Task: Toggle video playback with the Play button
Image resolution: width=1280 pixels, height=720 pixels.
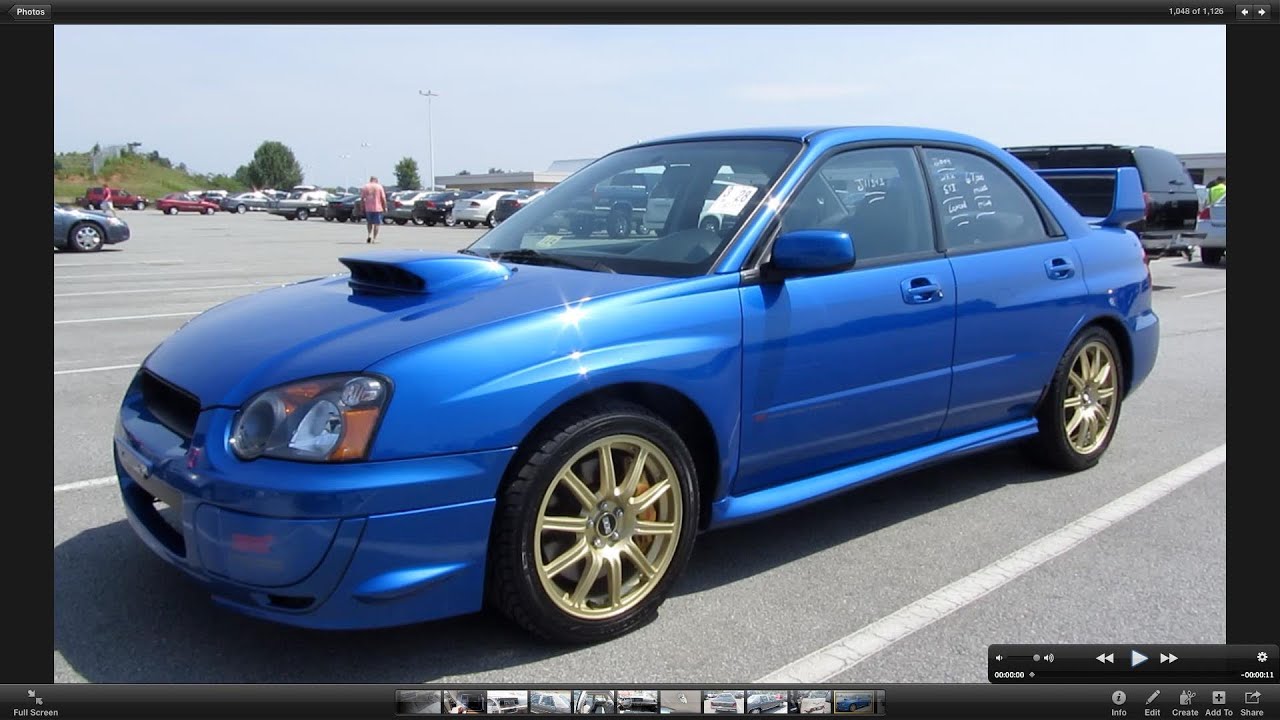Action: [x=1137, y=657]
